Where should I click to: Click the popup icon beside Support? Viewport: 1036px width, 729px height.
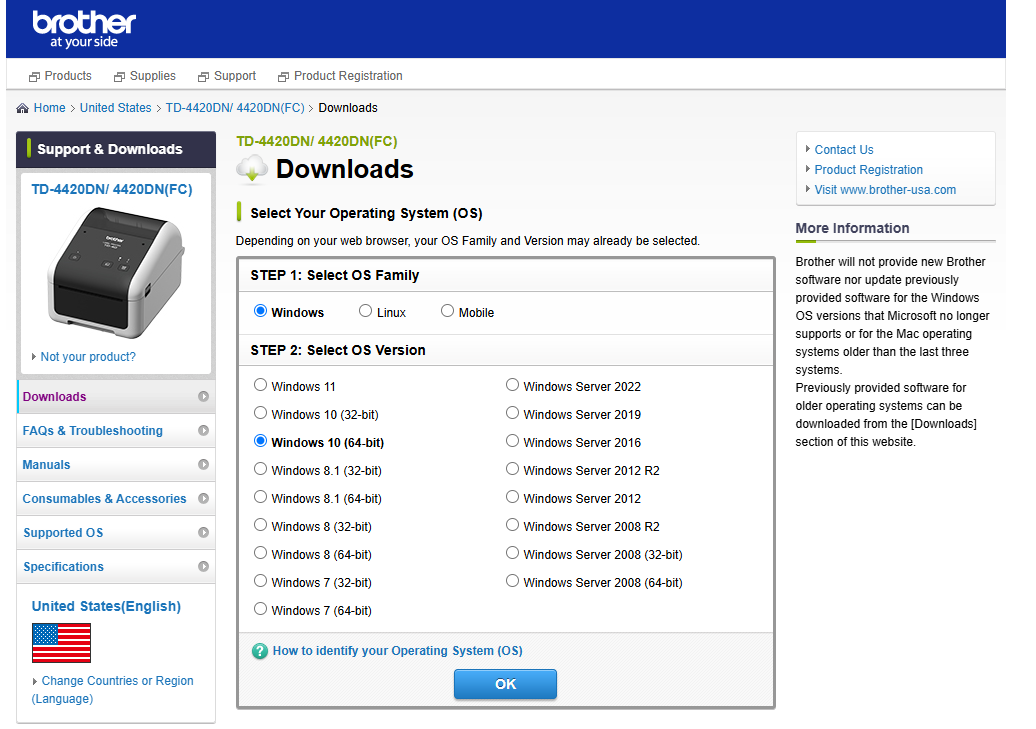[204, 77]
